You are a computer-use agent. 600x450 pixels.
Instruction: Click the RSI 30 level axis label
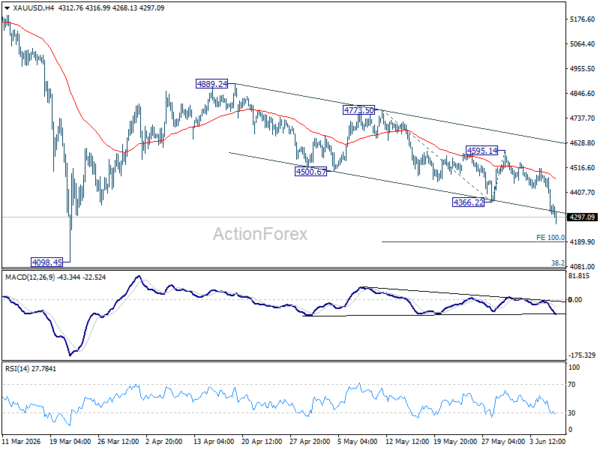point(572,413)
